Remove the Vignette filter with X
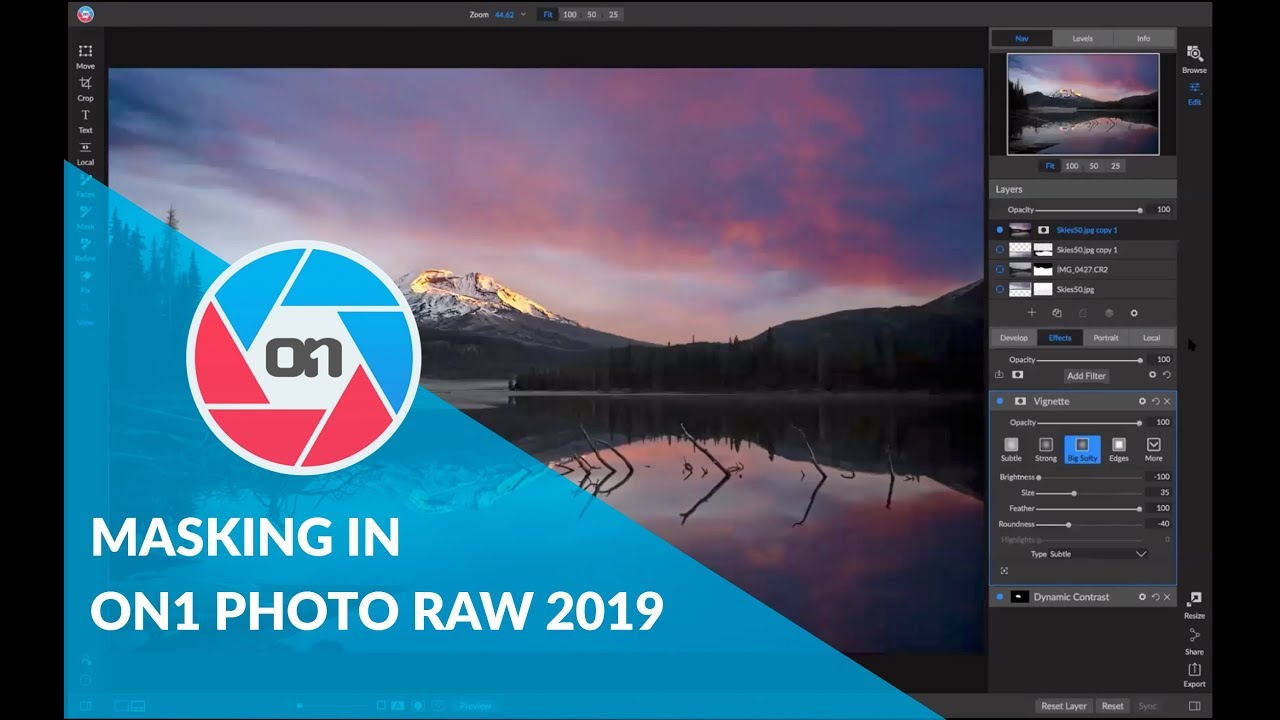 point(1167,401)
